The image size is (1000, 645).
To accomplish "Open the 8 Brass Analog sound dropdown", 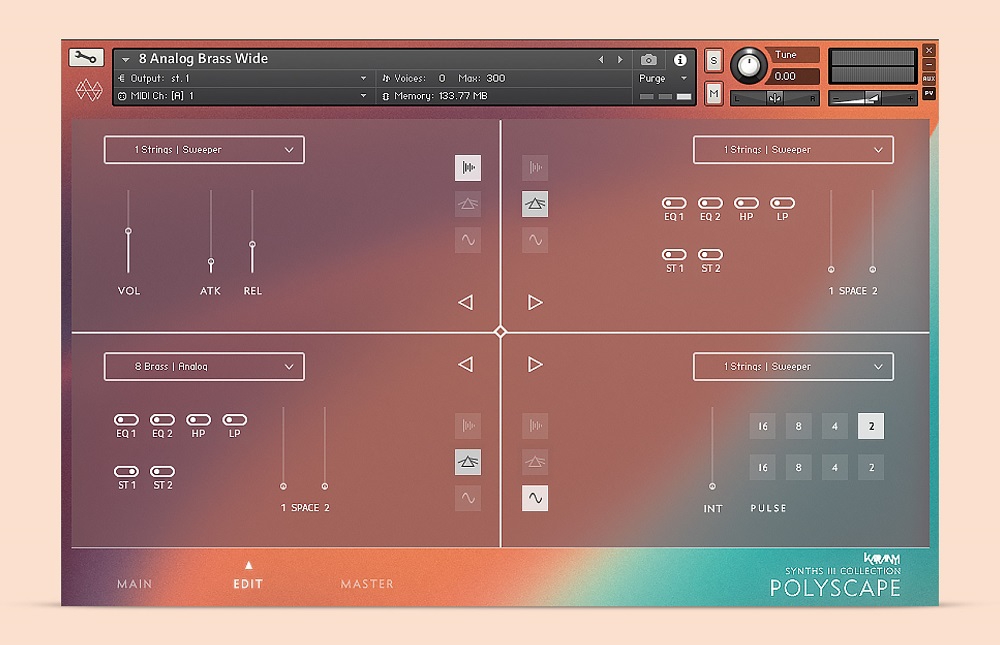I will click(x=204, y=367).
